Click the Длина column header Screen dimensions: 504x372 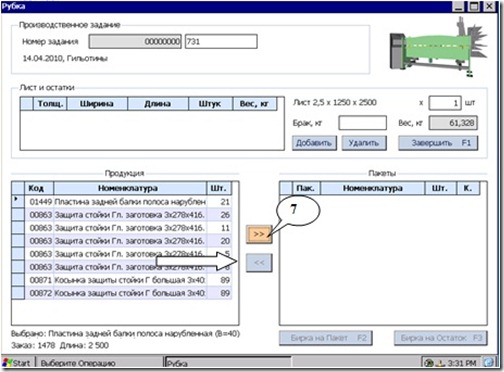[158, 104]
